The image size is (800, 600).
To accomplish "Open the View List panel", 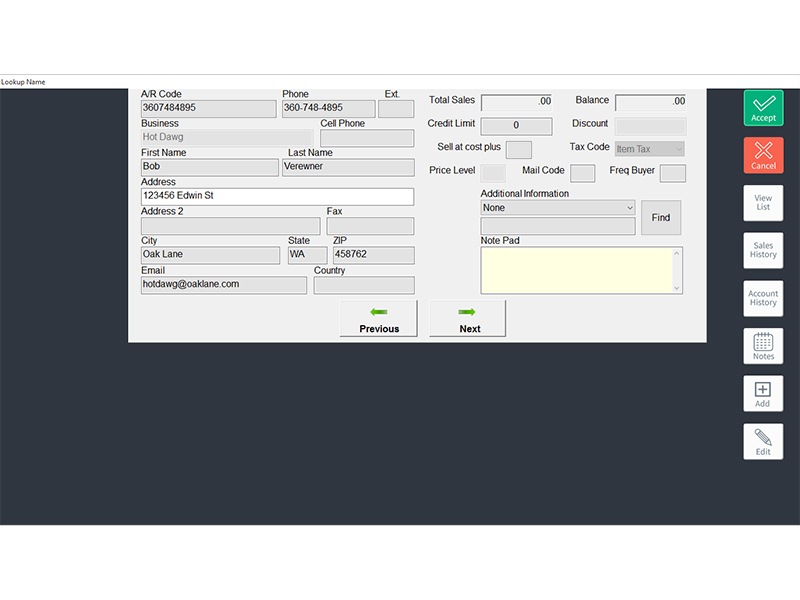I will (763, 203).
